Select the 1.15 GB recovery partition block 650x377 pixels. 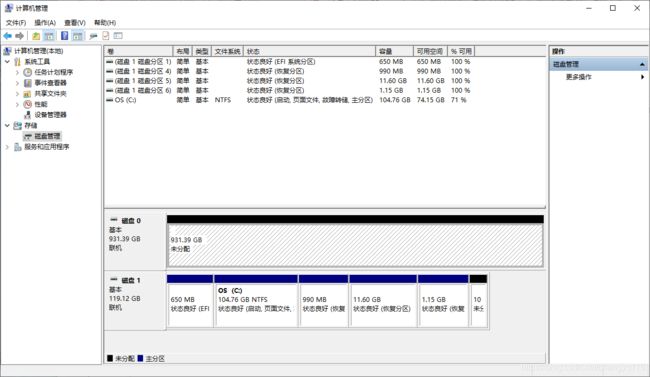443,305
